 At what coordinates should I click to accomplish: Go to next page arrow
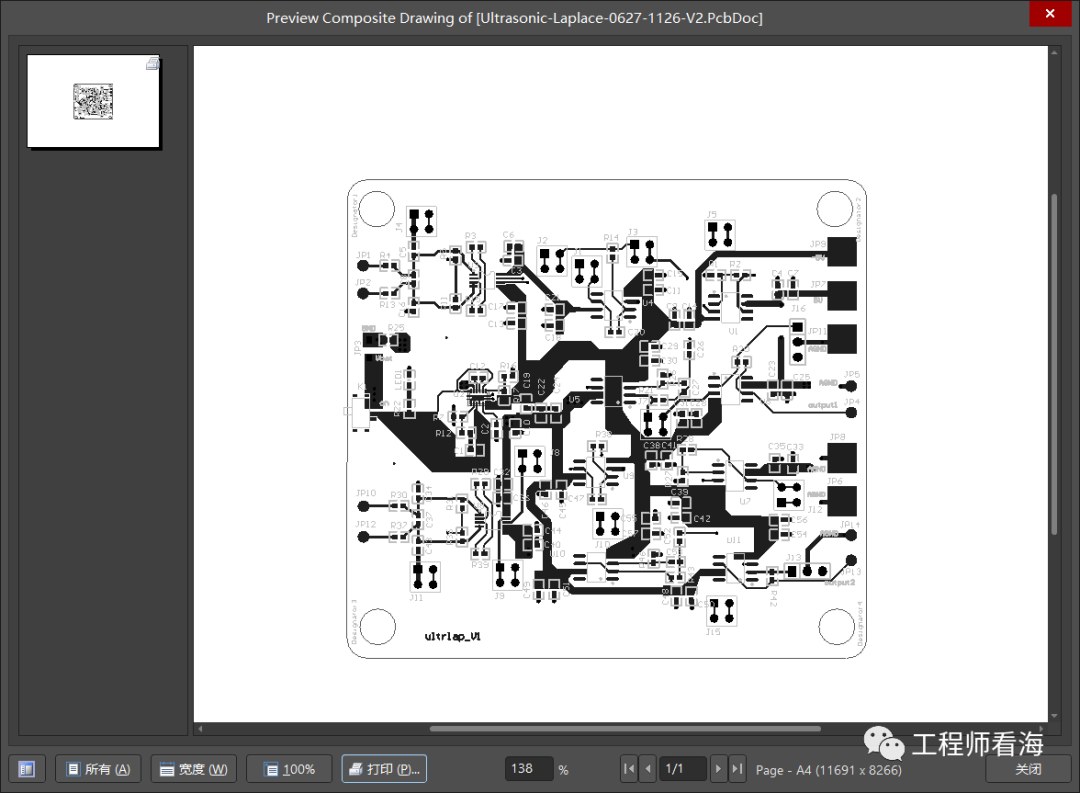click(x=718, y=769)
